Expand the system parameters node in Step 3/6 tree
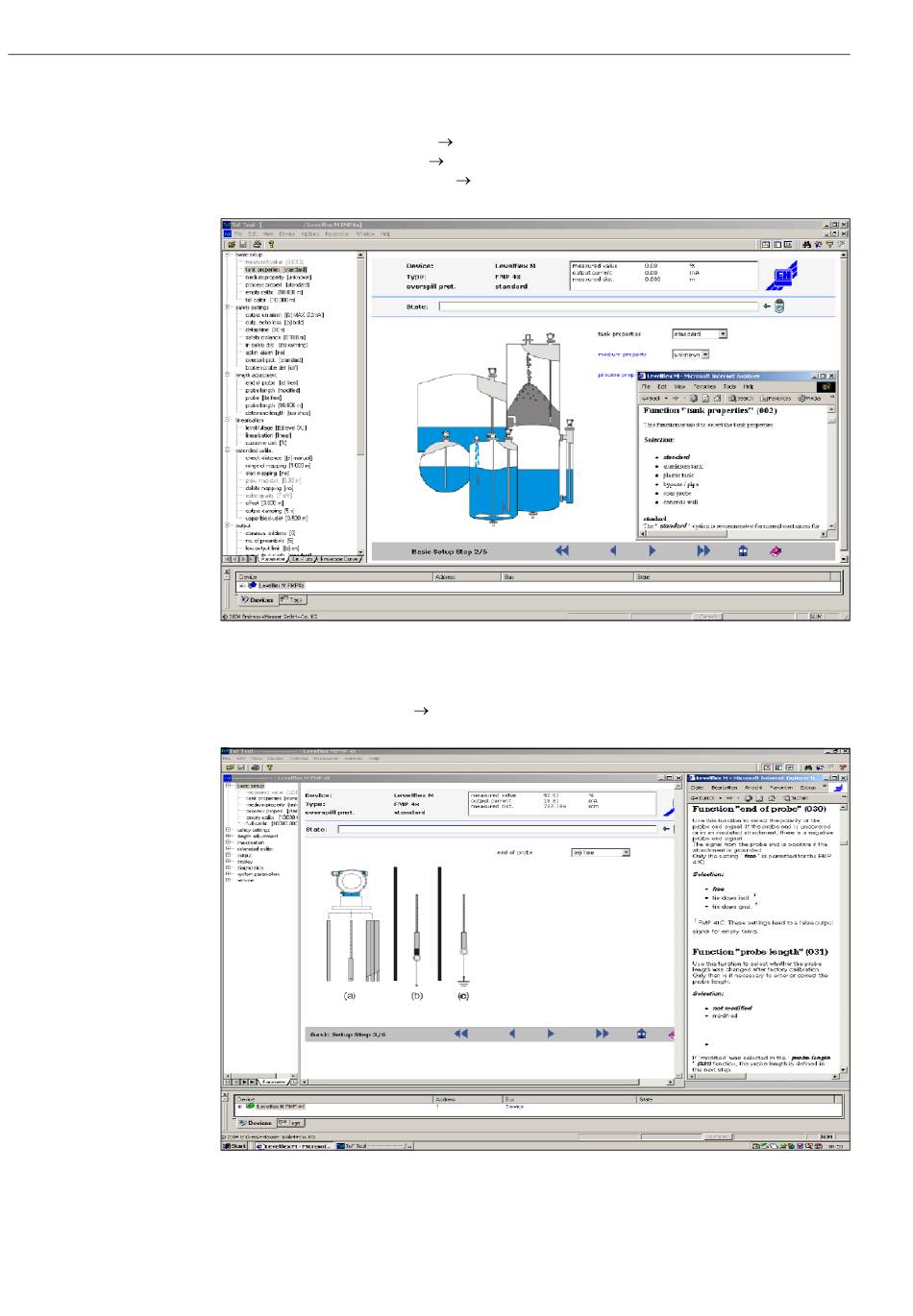The height and width of the screenshot is (1316, 913). click(x=228, y=874)
